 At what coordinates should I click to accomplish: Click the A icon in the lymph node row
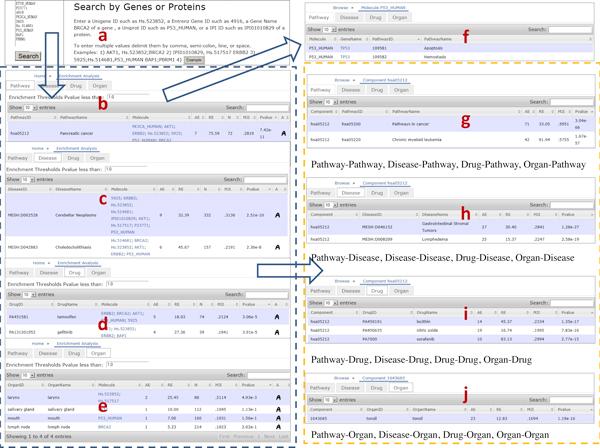click(x=278, y=427)
